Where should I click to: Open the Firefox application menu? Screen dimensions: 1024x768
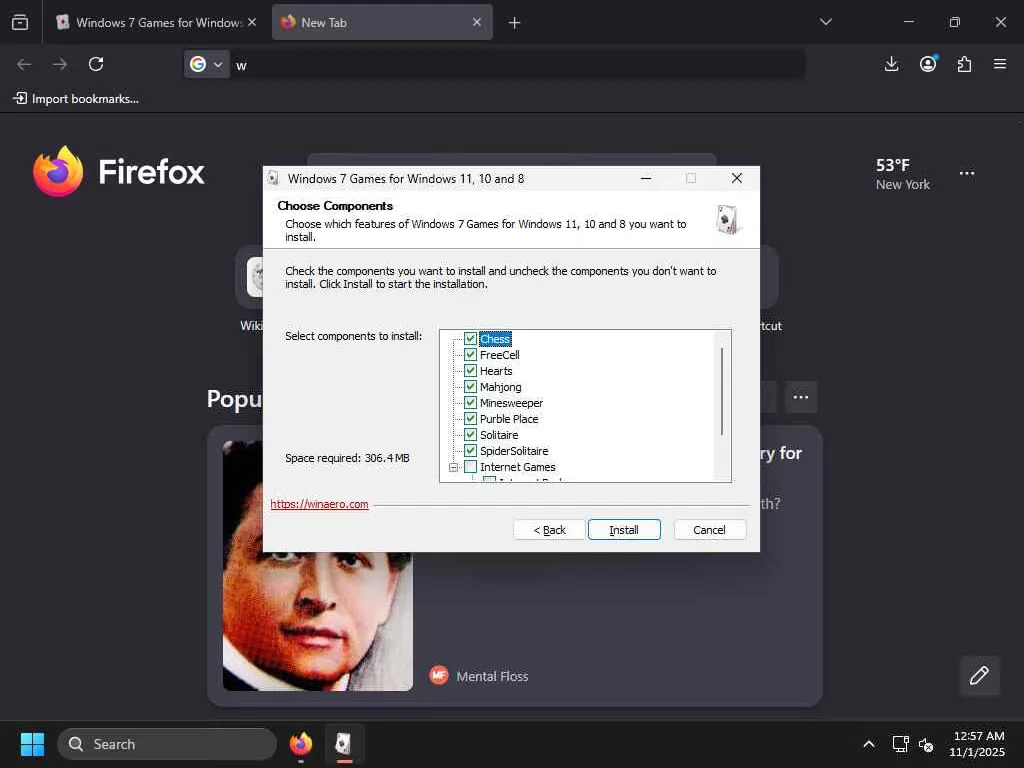pyautogui.click(x=1000, y=64)
